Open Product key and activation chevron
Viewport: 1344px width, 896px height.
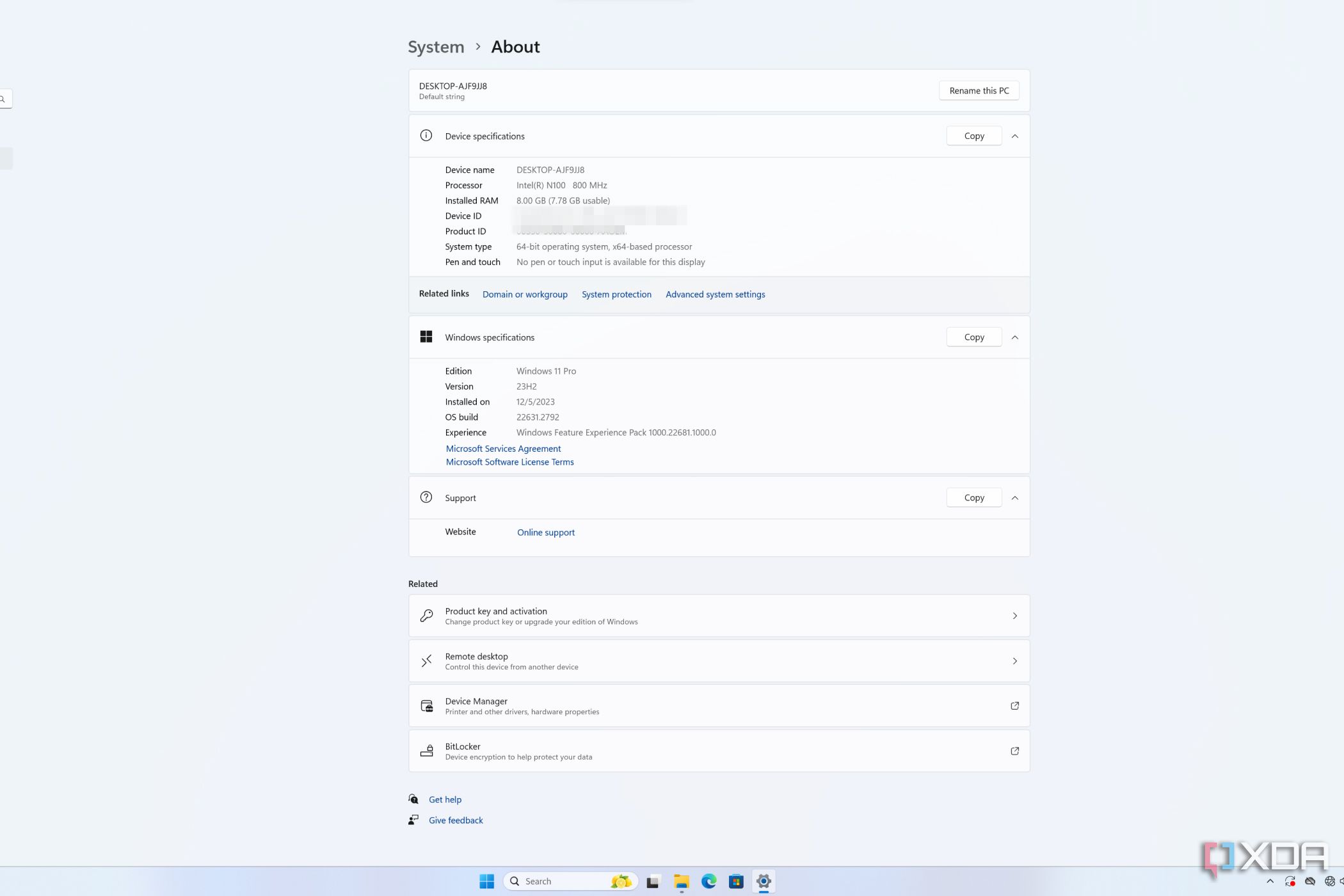tap(1014, 616)
